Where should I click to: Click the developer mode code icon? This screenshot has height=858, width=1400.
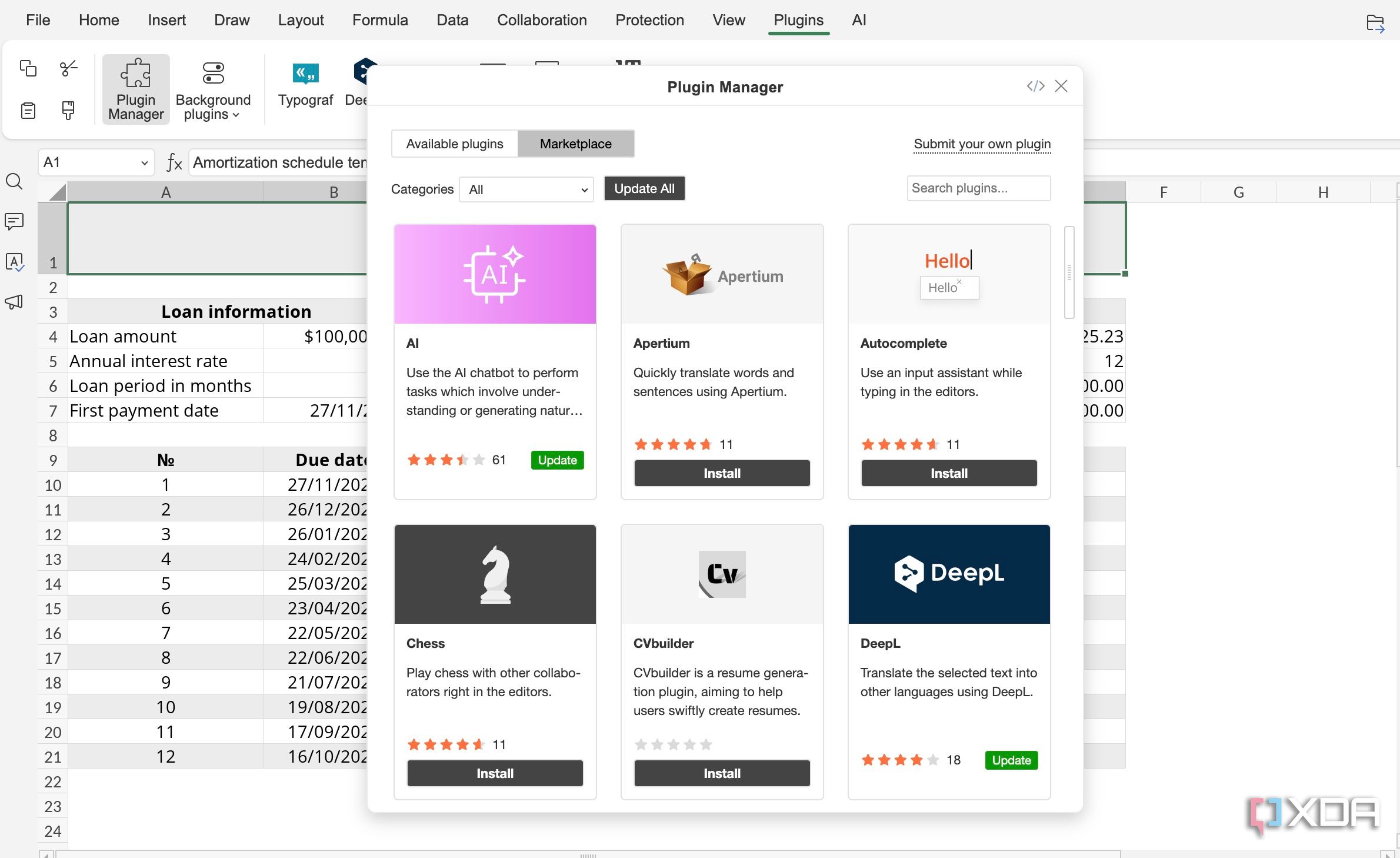pos(1035,86)
